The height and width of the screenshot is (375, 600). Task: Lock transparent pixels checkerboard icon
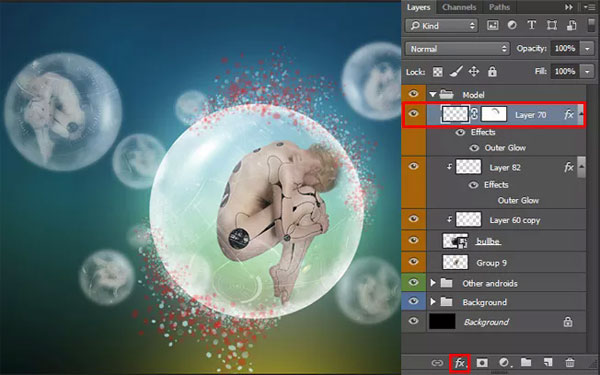pos(437,72)
